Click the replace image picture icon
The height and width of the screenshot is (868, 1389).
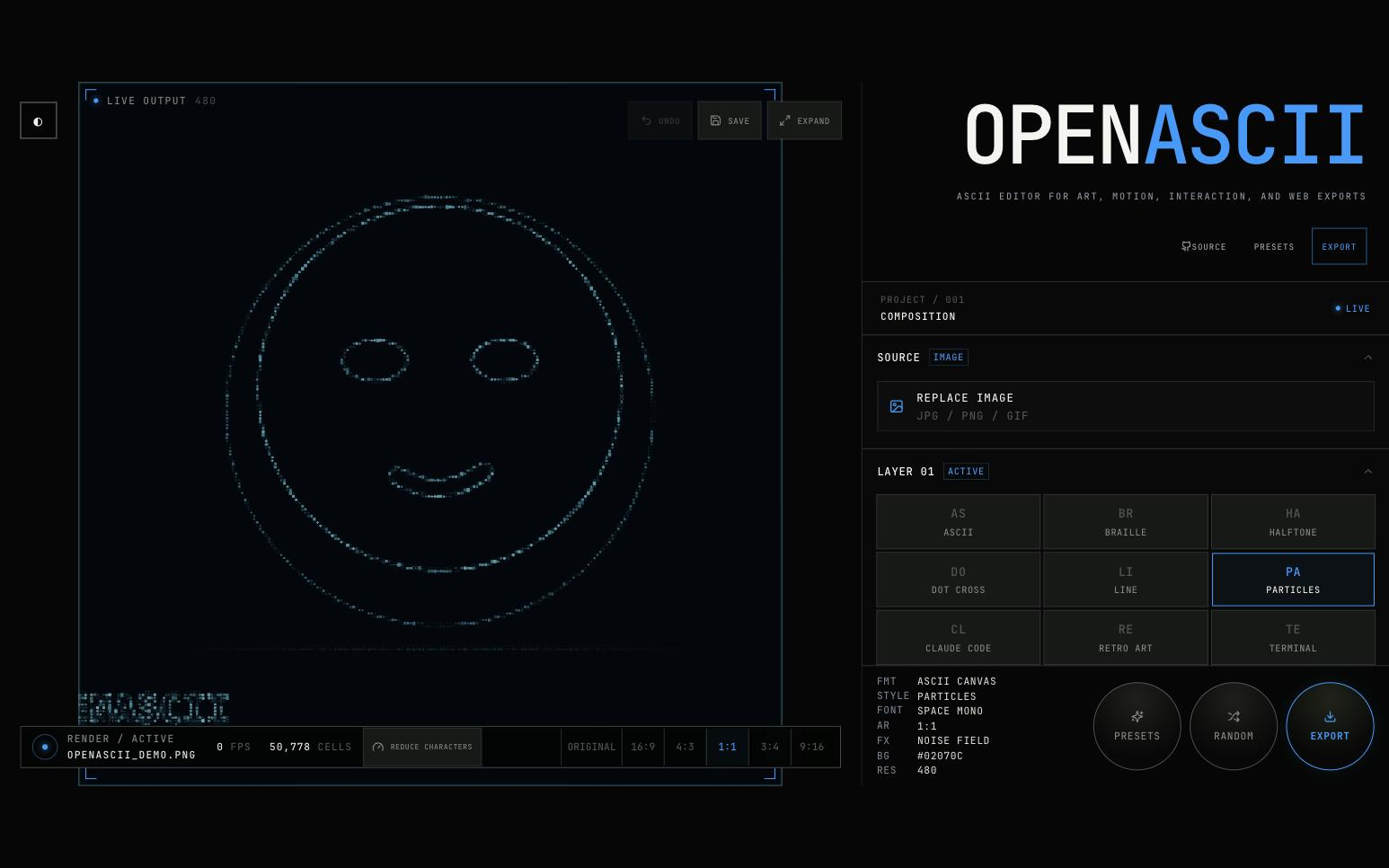[897, 406]
